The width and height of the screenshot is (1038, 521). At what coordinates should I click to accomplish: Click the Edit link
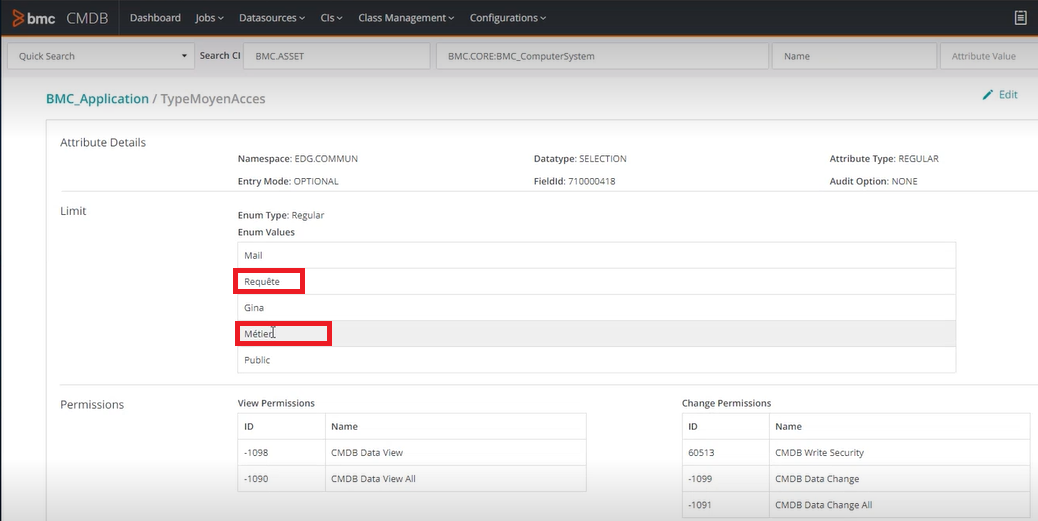click(1008, 95)
